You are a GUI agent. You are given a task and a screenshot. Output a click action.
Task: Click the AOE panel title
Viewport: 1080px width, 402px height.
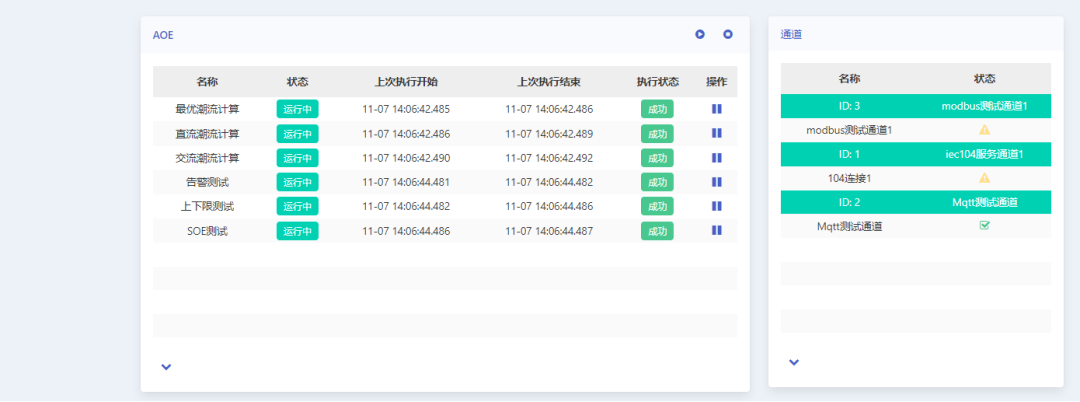(163, 35)
